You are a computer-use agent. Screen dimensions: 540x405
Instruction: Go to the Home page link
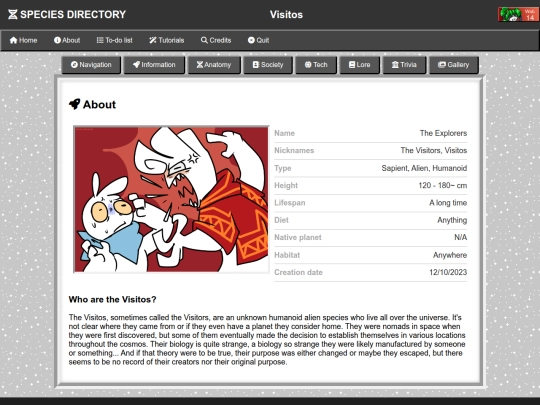[23, 40]
